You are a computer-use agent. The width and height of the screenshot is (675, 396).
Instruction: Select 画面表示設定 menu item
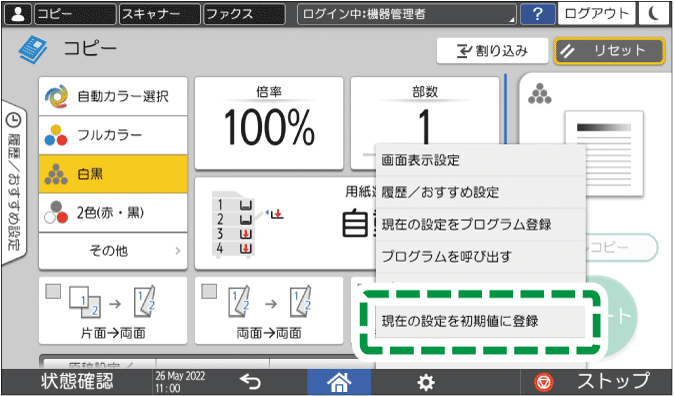480,161
